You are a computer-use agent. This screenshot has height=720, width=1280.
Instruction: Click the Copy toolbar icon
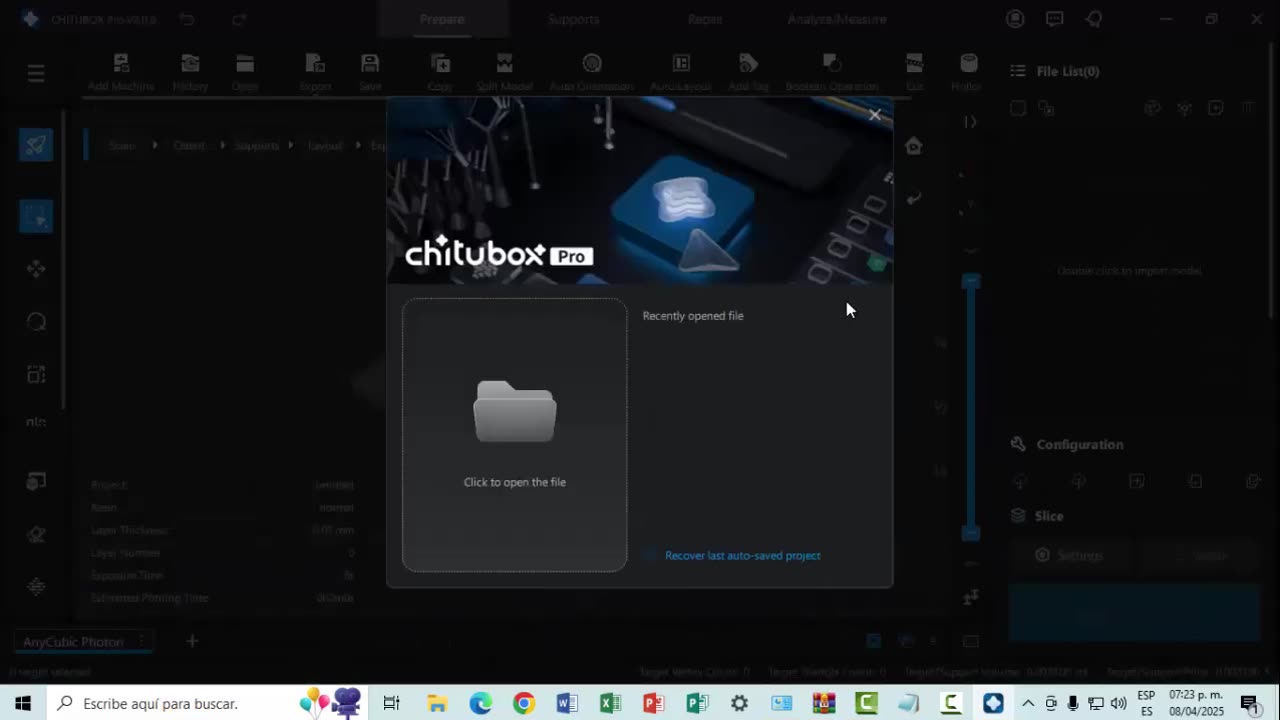440,72
